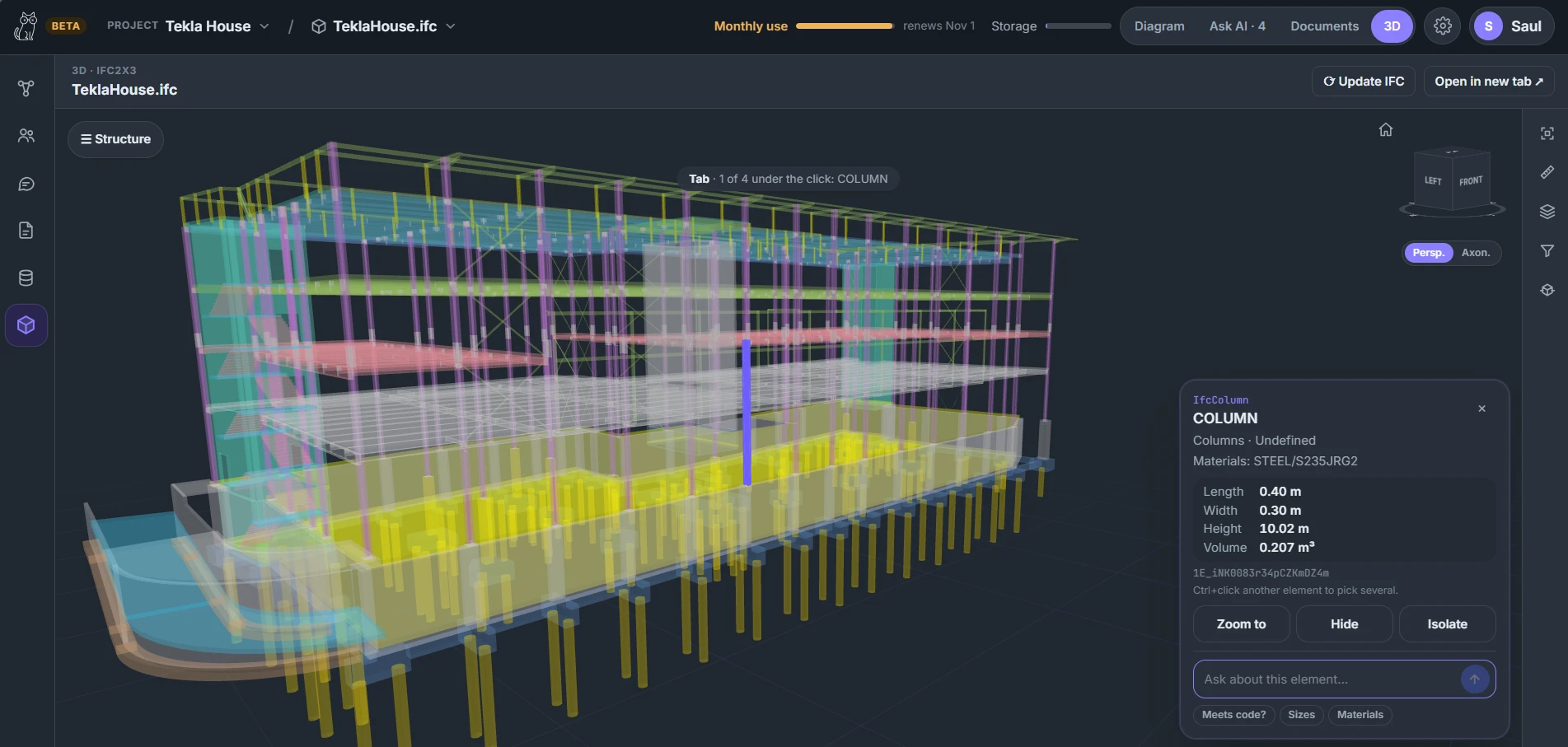The width and height of the screenshot is (1568, 747).
Task: Open the chat sidebar icon
Action: (x=26, y=184)
